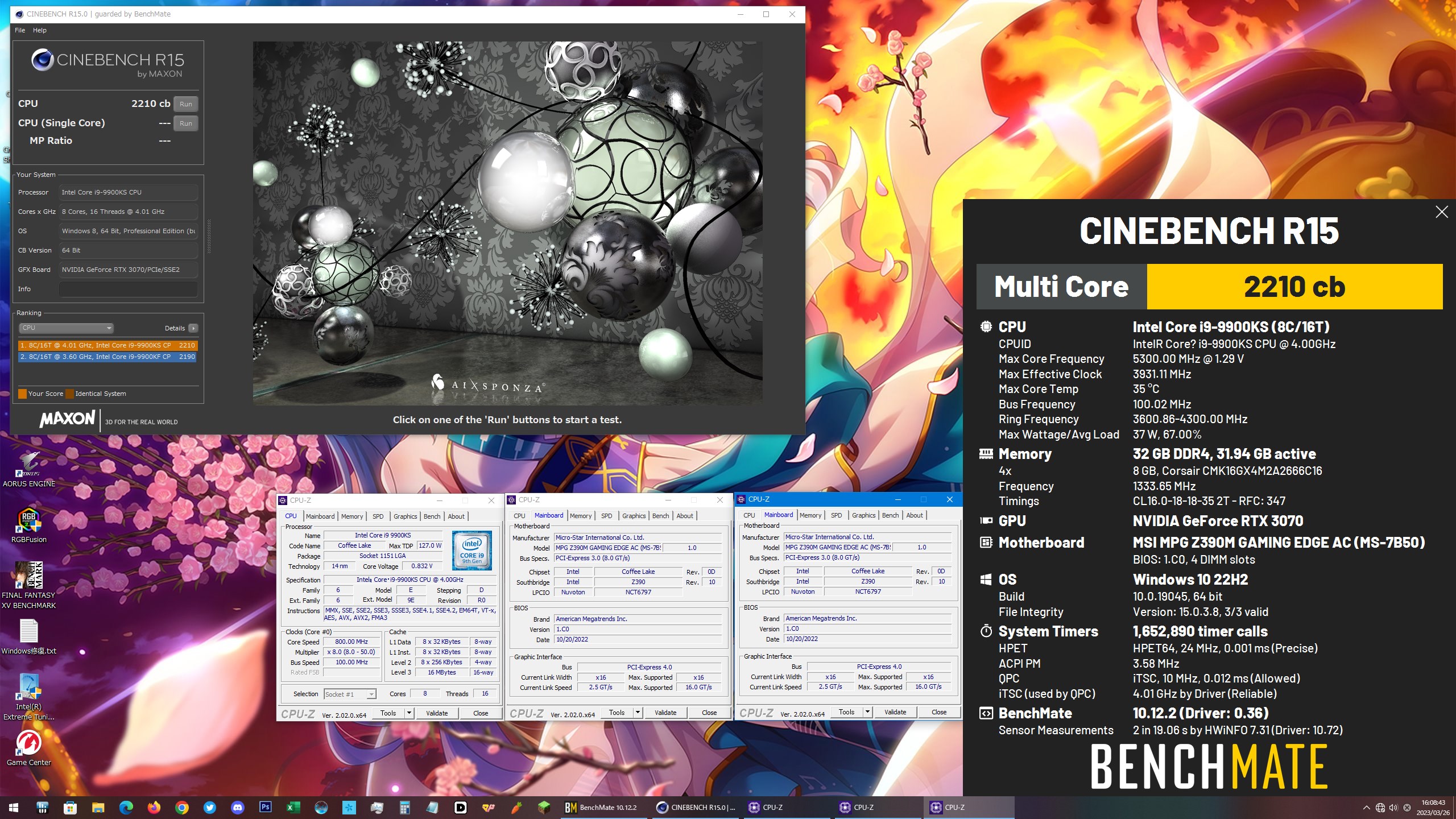
Task: Click Validate in left CPU-Z window
Action: pos(437,713)
